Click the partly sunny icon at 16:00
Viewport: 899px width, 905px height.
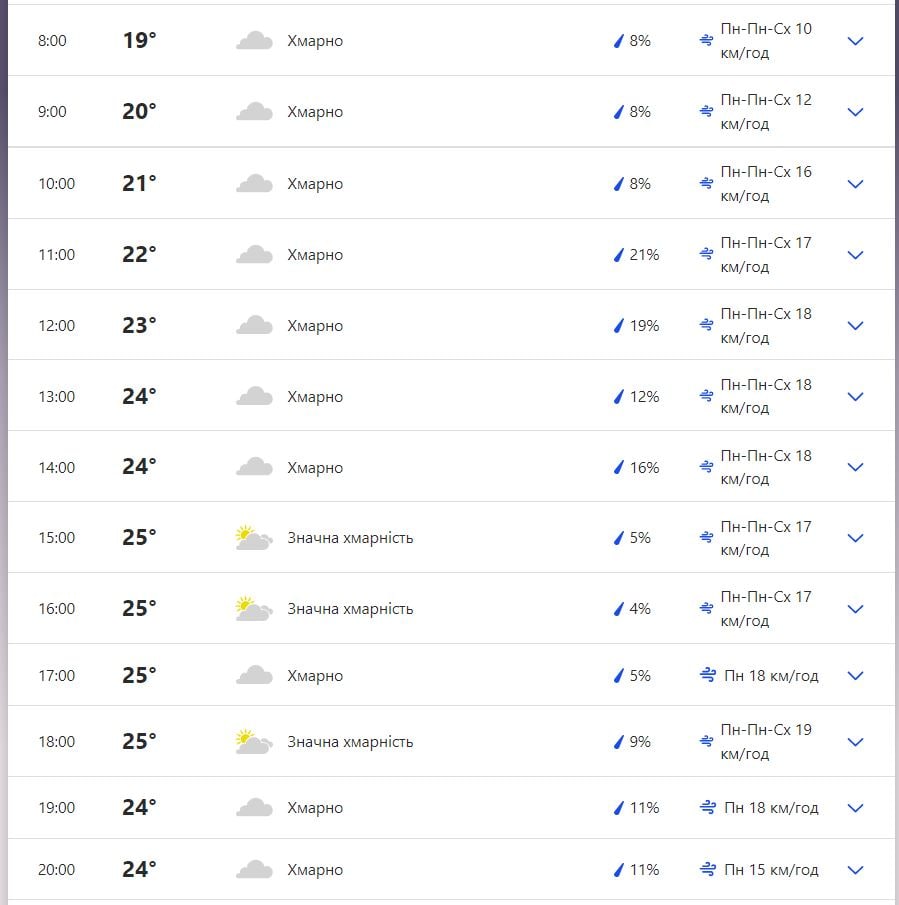[253, 609]
